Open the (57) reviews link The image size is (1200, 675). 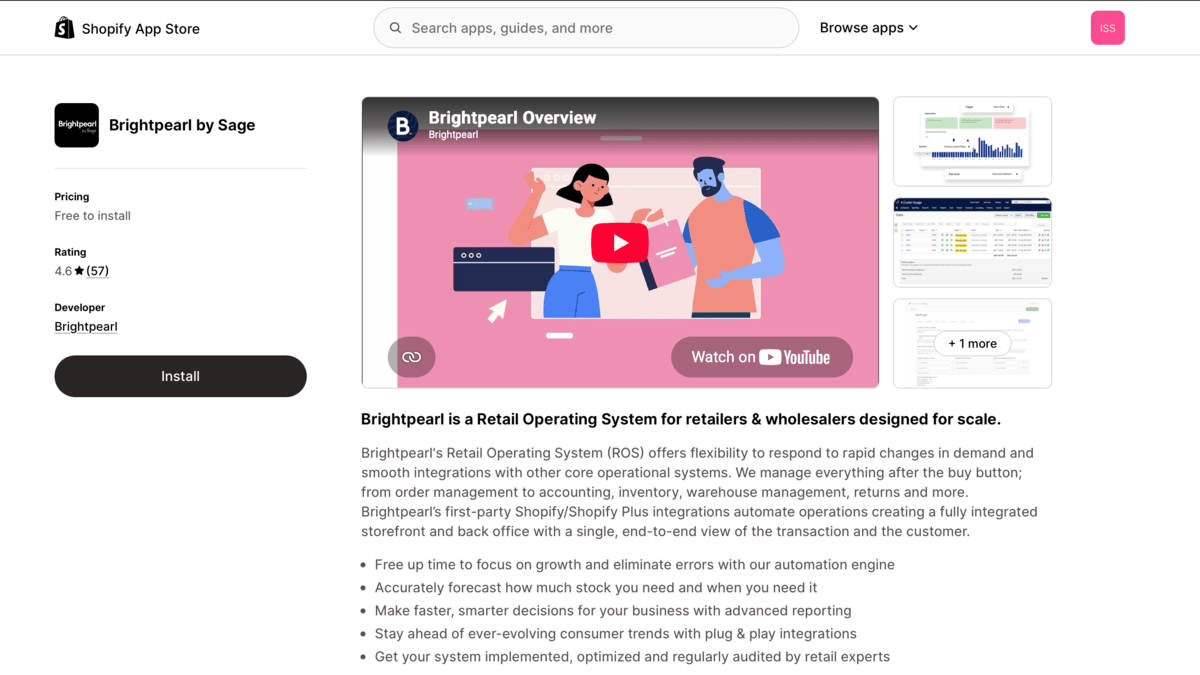click(x=98, y=271)
